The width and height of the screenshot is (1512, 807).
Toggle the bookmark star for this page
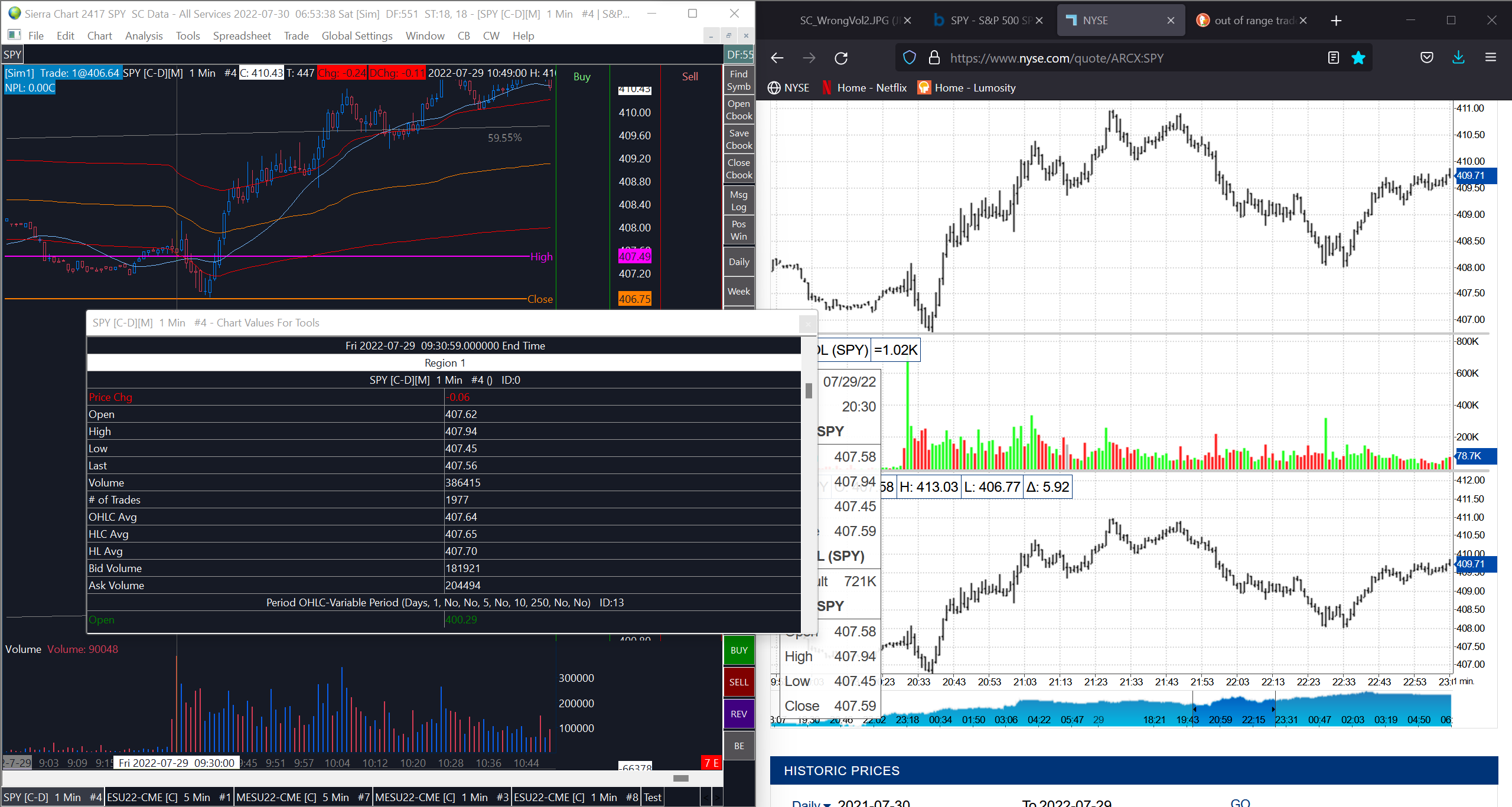(1358, 58)
